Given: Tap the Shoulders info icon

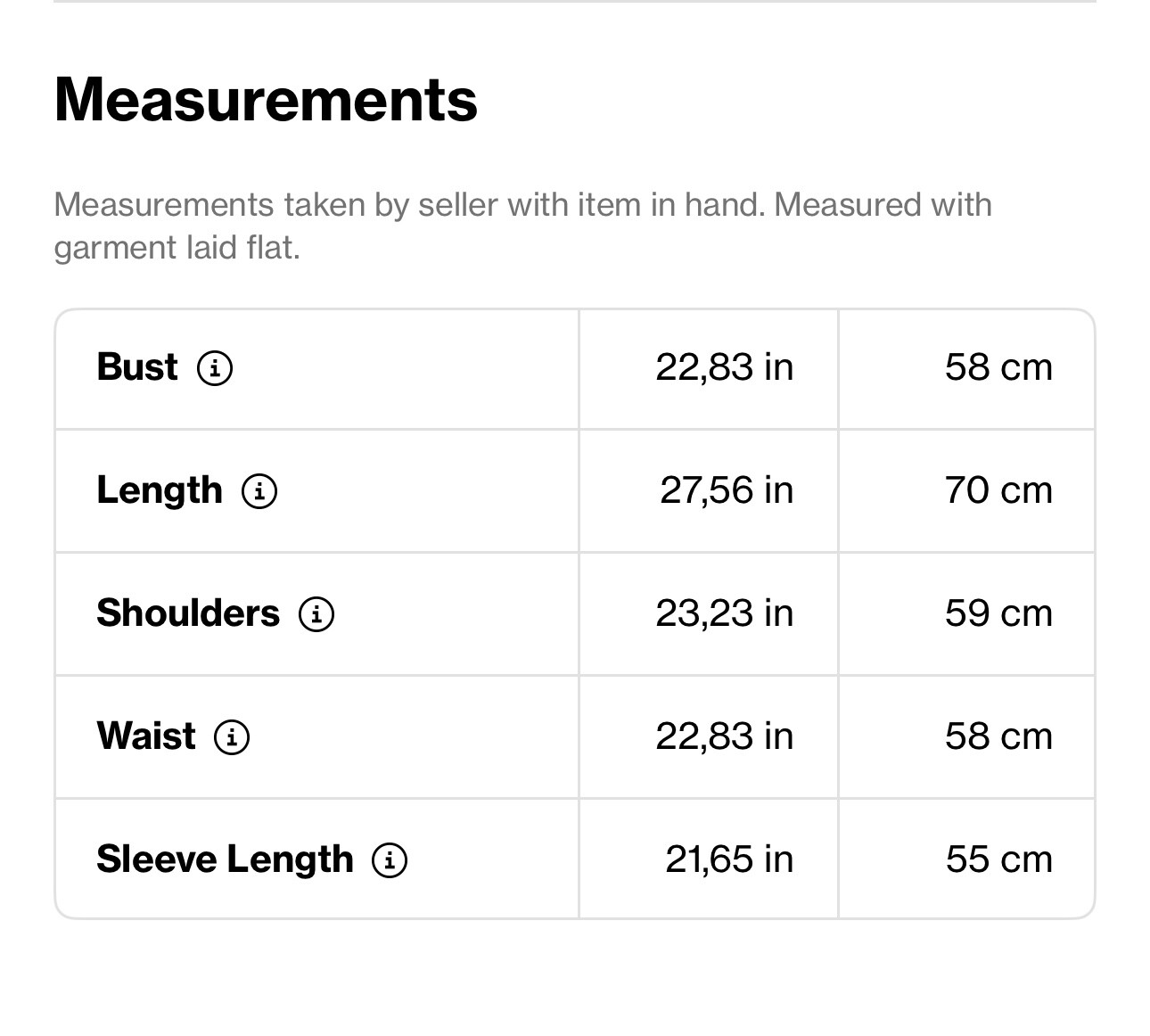Looking at the screenshot, I should 316,613.
